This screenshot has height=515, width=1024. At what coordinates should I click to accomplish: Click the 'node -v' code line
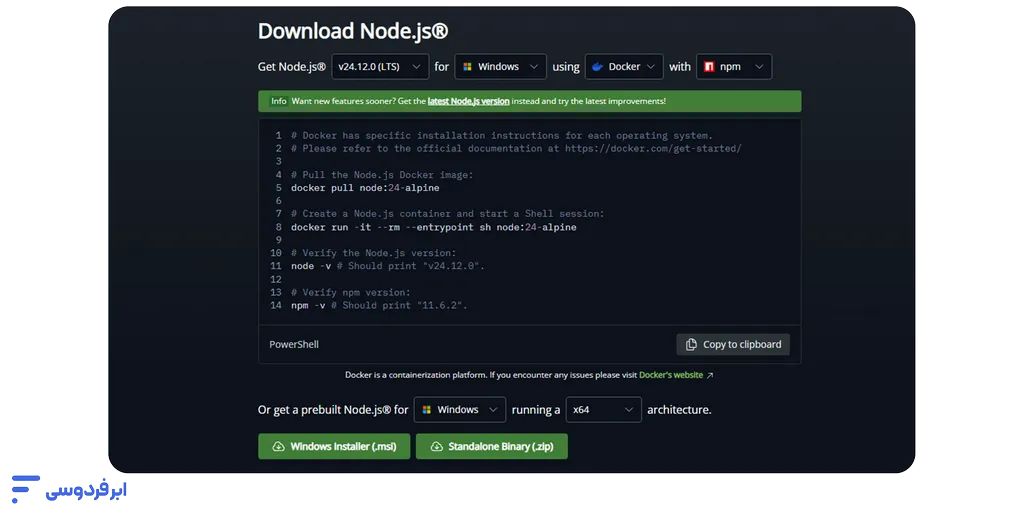pos(388,266)
